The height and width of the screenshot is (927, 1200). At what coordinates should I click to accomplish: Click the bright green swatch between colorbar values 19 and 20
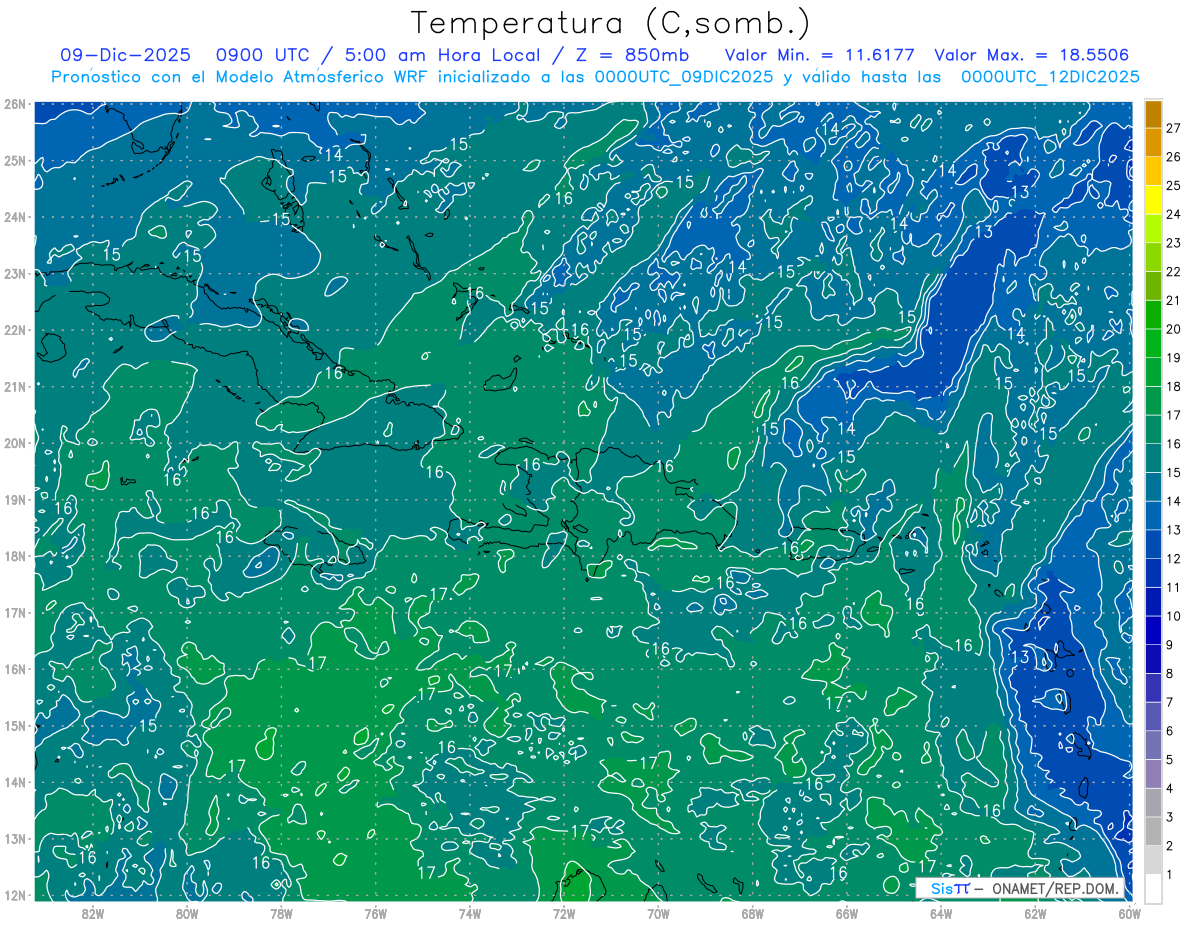(x=1154, y=344)
